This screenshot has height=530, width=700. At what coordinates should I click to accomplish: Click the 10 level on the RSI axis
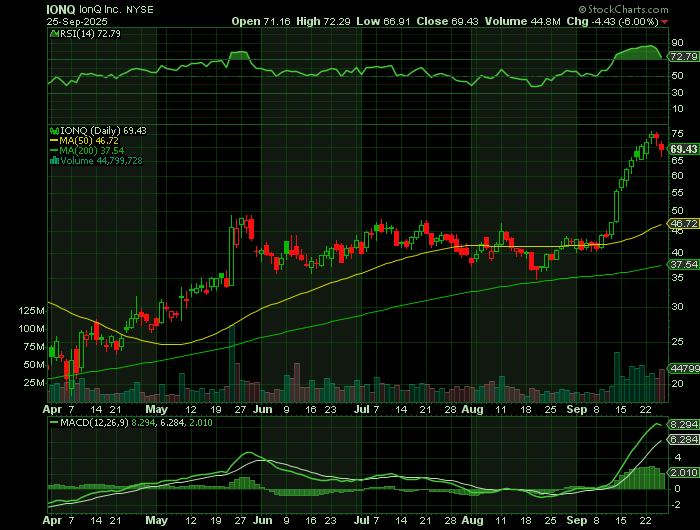pyautogui.click(x=677, y=109)
